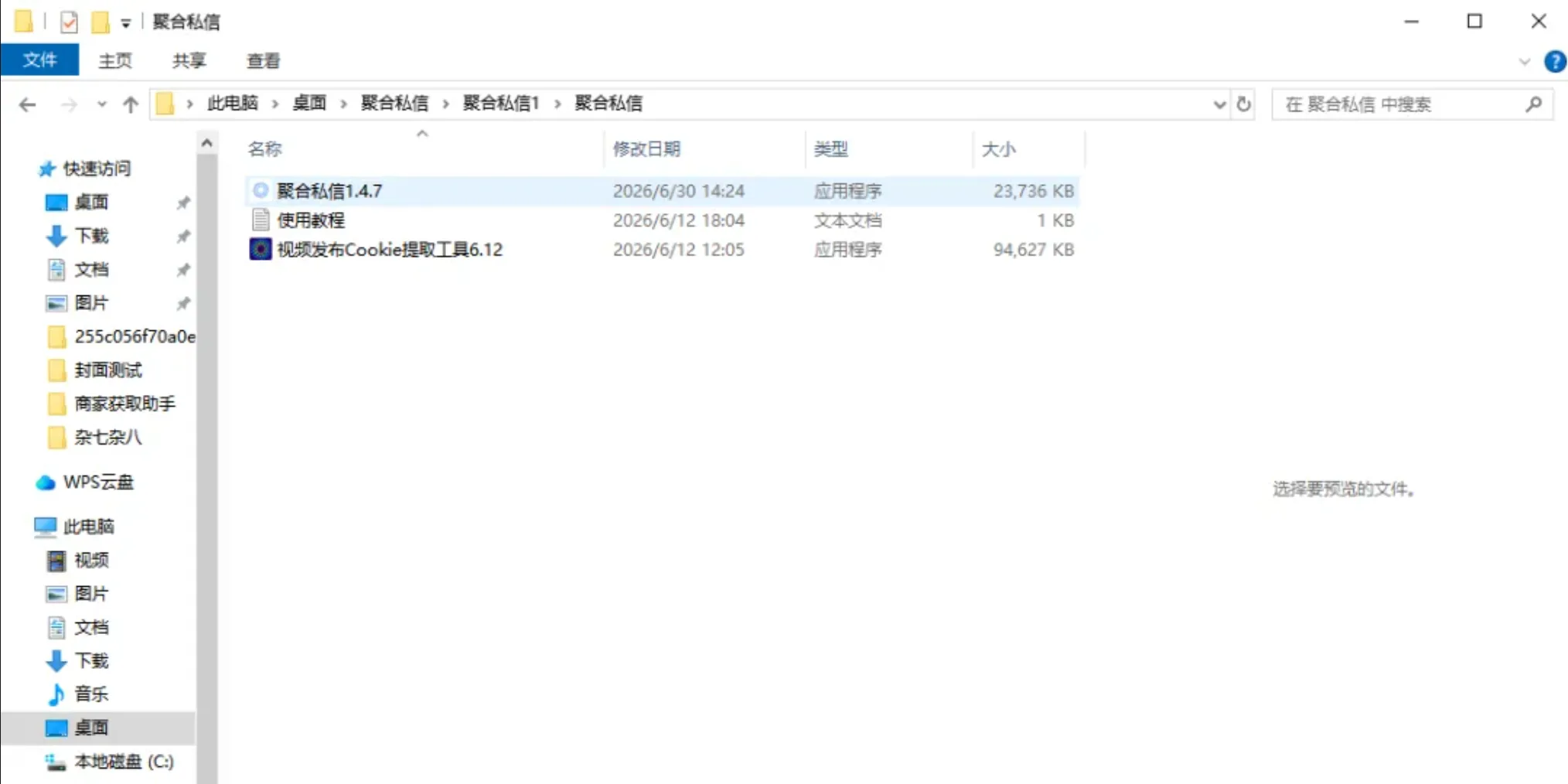Open customize quick access toolbar dropdown

pyautogui.click(x=125, y=23)
